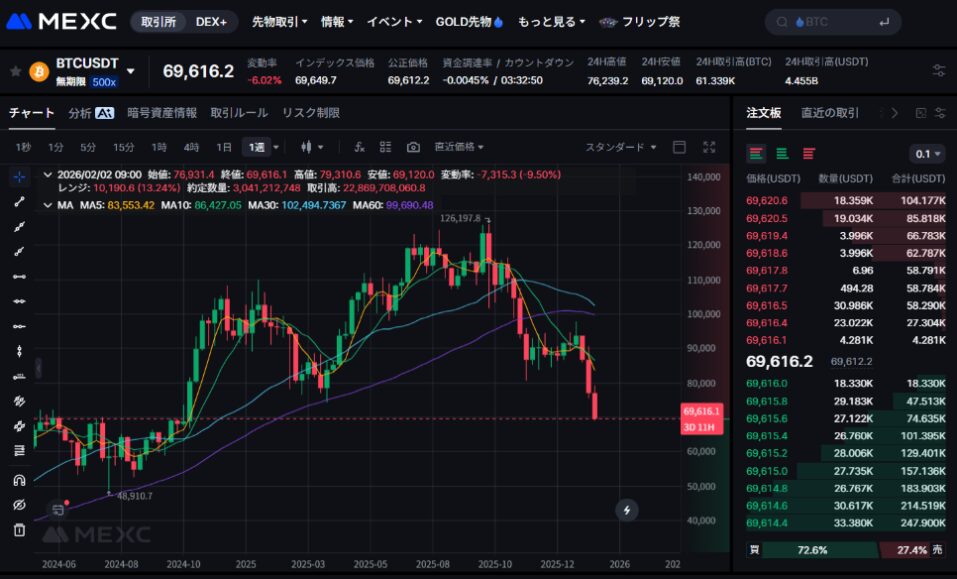Activate the magnet snap tool
957x579 pixels.
tap(19, 480)
